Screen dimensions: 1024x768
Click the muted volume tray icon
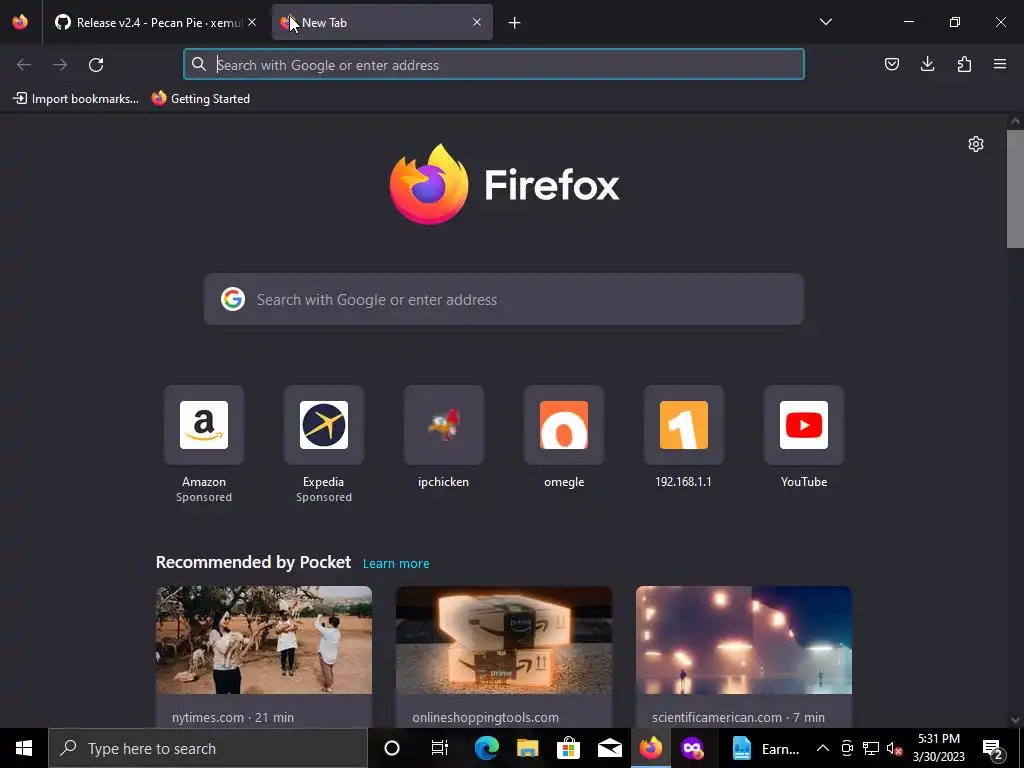tap(894, 748)
